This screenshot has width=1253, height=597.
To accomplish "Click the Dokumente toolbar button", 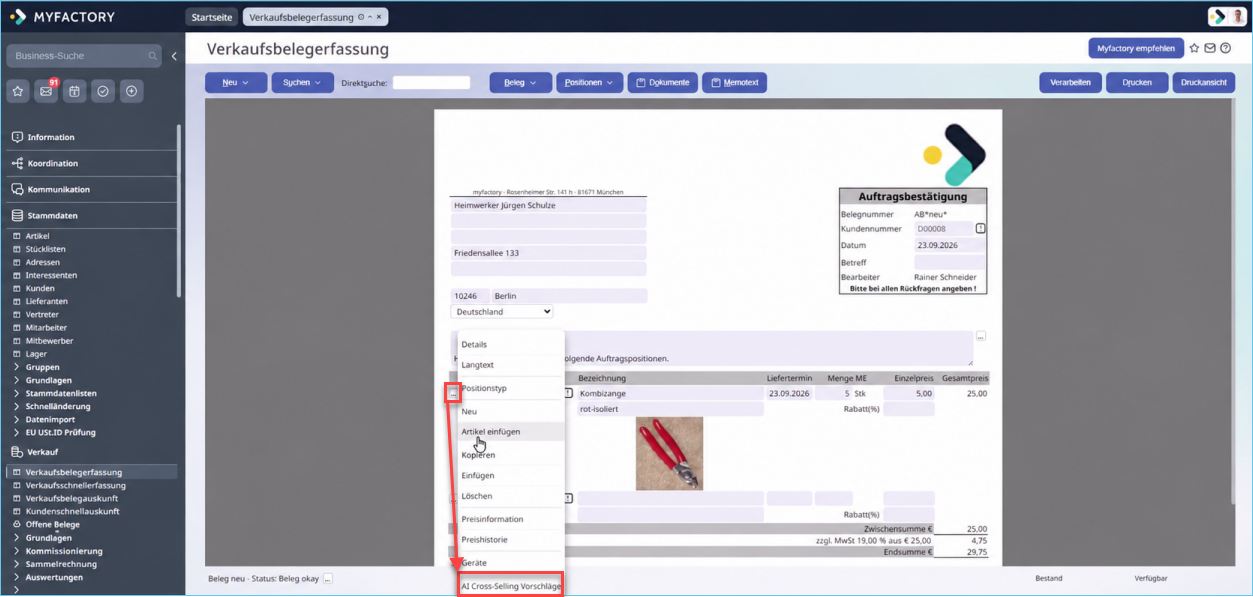I will click(663, 83).
